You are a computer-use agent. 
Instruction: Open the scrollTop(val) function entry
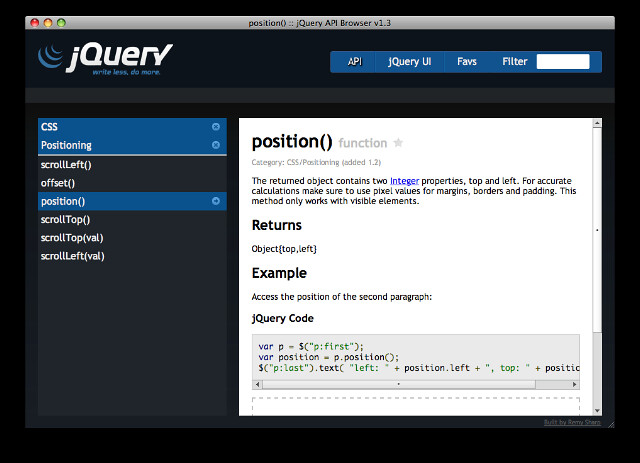click(x=132, y=238)
